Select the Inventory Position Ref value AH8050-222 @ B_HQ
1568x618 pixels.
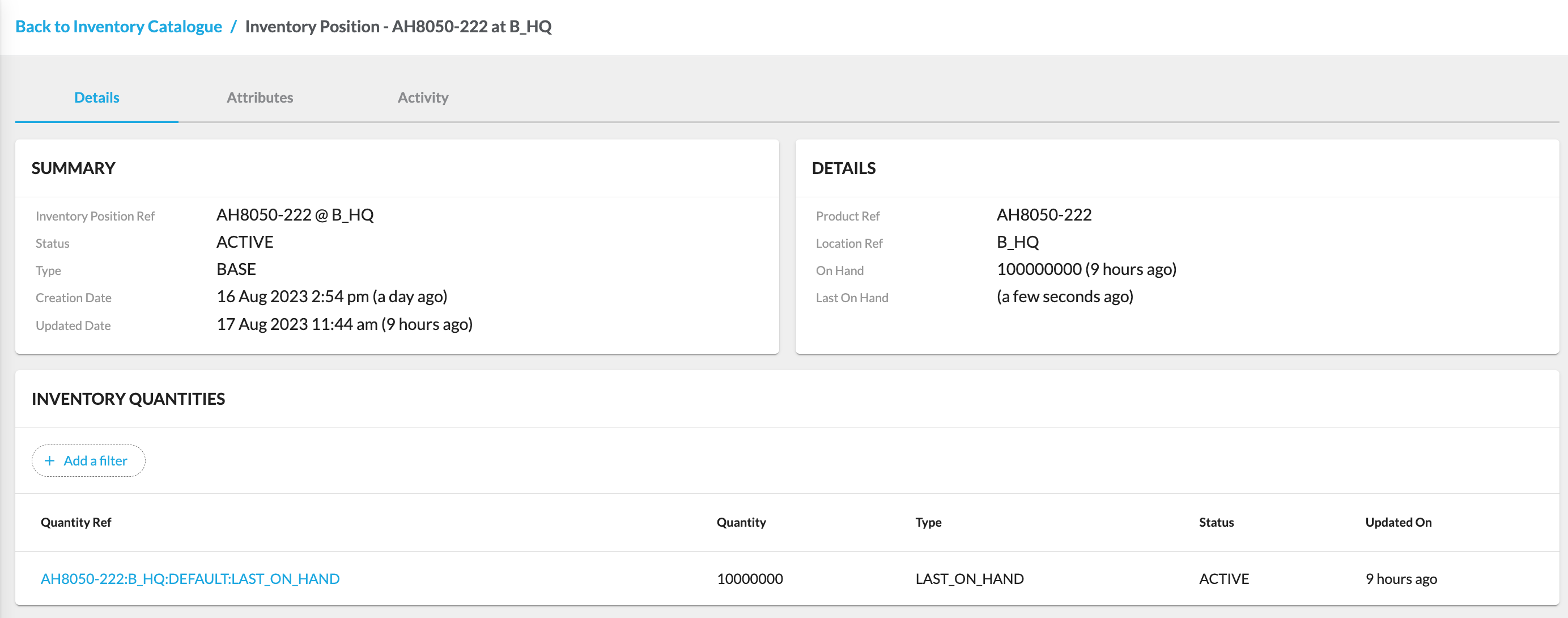tap(296, 214)
